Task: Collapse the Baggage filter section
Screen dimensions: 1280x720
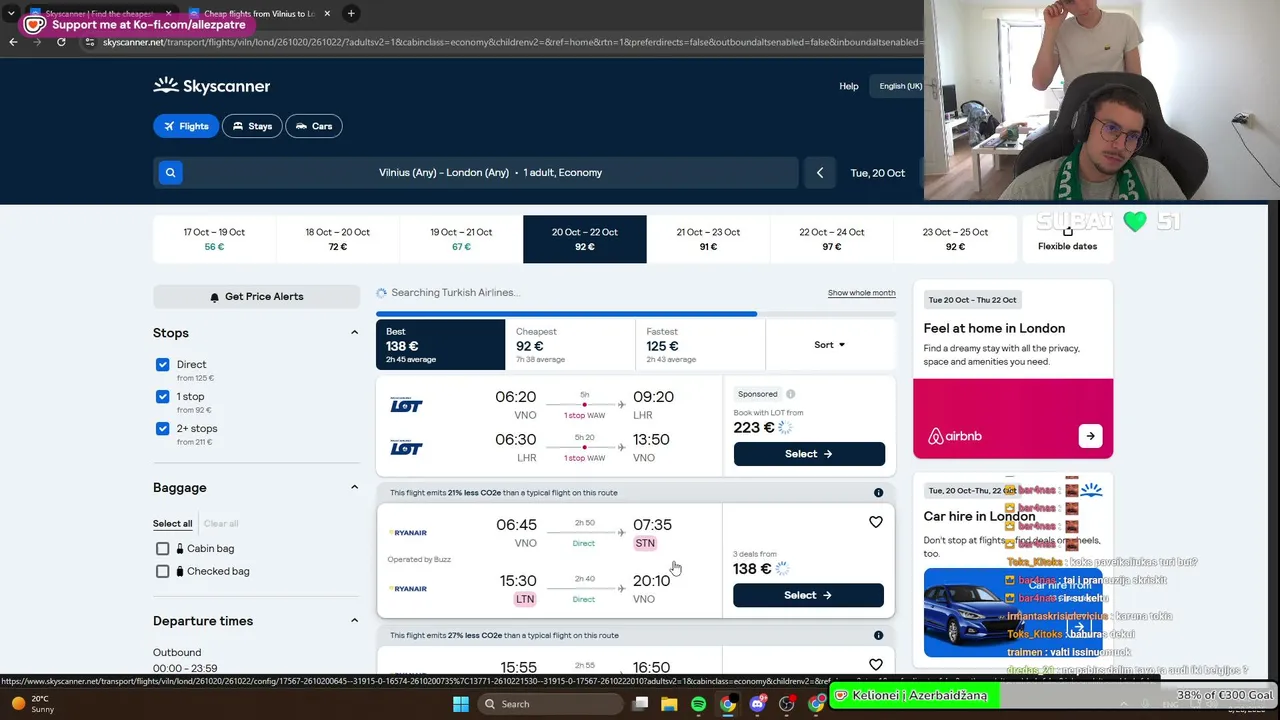Action: [x=354, y=487]
